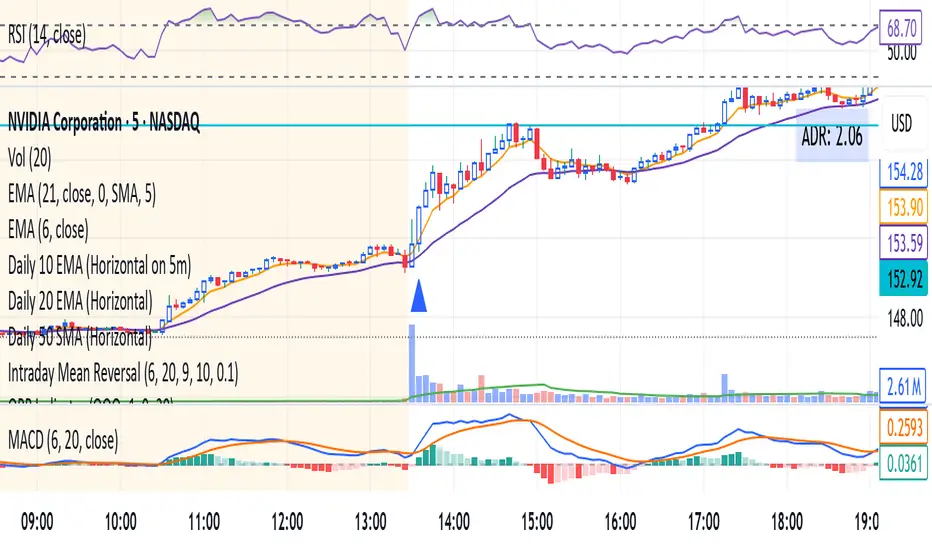
Task: Select the EMA (21, close, 0, SMA, 5) legend
Action: click(82, 194)
